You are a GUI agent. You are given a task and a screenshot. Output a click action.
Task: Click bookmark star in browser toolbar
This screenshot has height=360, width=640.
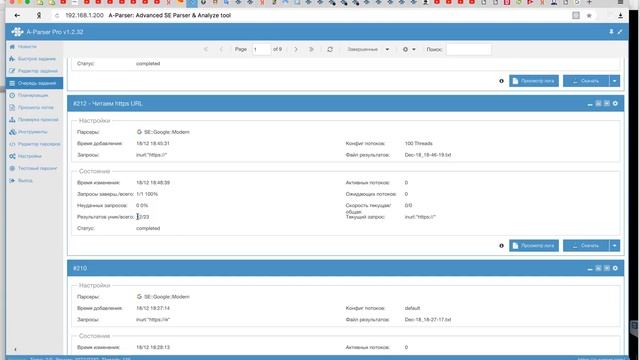589,16
